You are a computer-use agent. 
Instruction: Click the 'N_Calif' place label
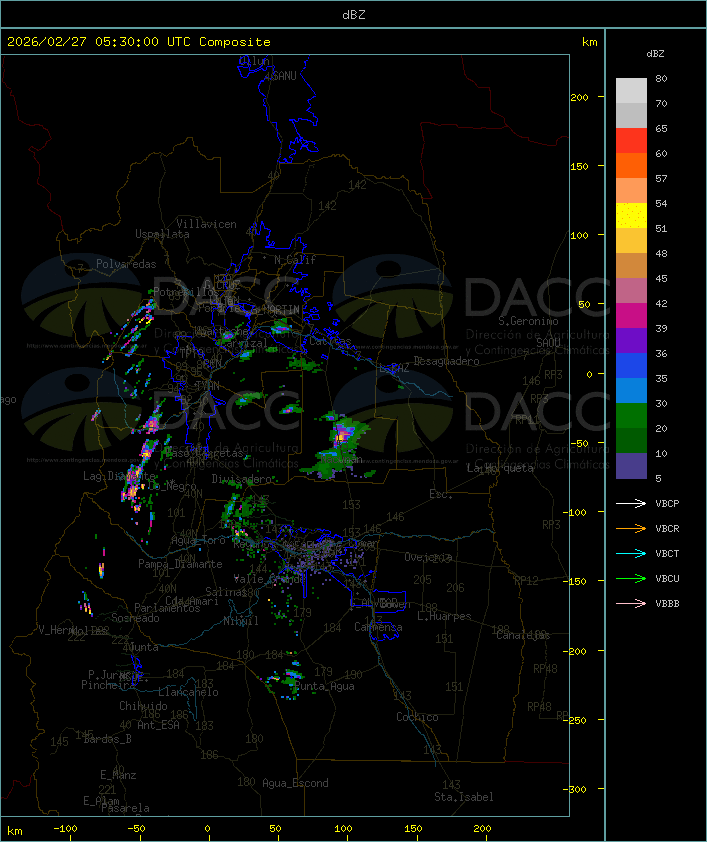click(x=295, y=260)
